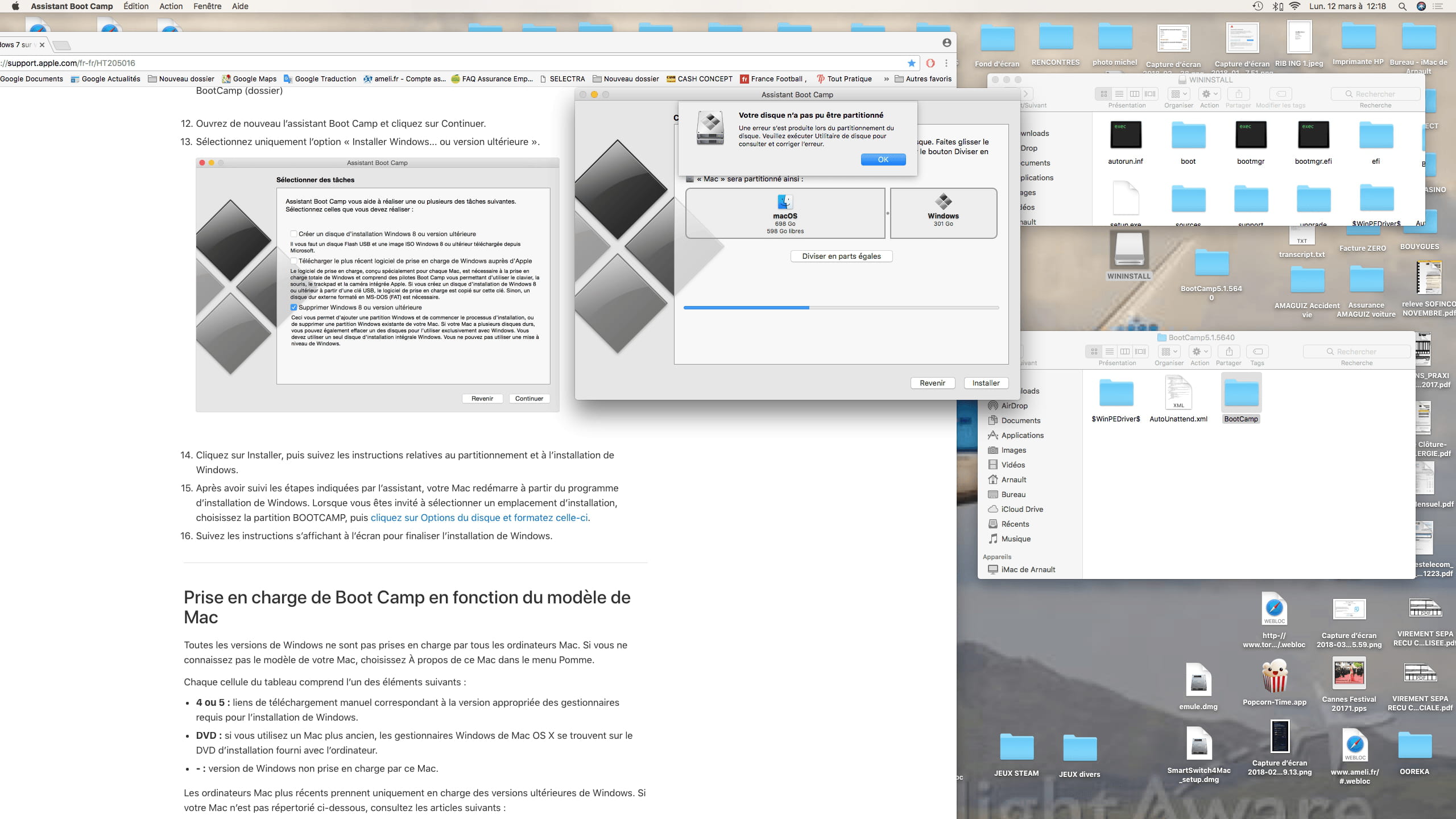
Task: Select emule.dmg on the desktop
Action: point(1198,687)
